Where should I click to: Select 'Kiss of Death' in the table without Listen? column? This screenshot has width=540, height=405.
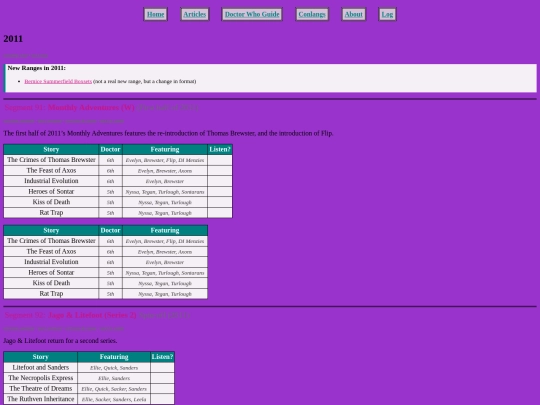[x=51, y=283]
